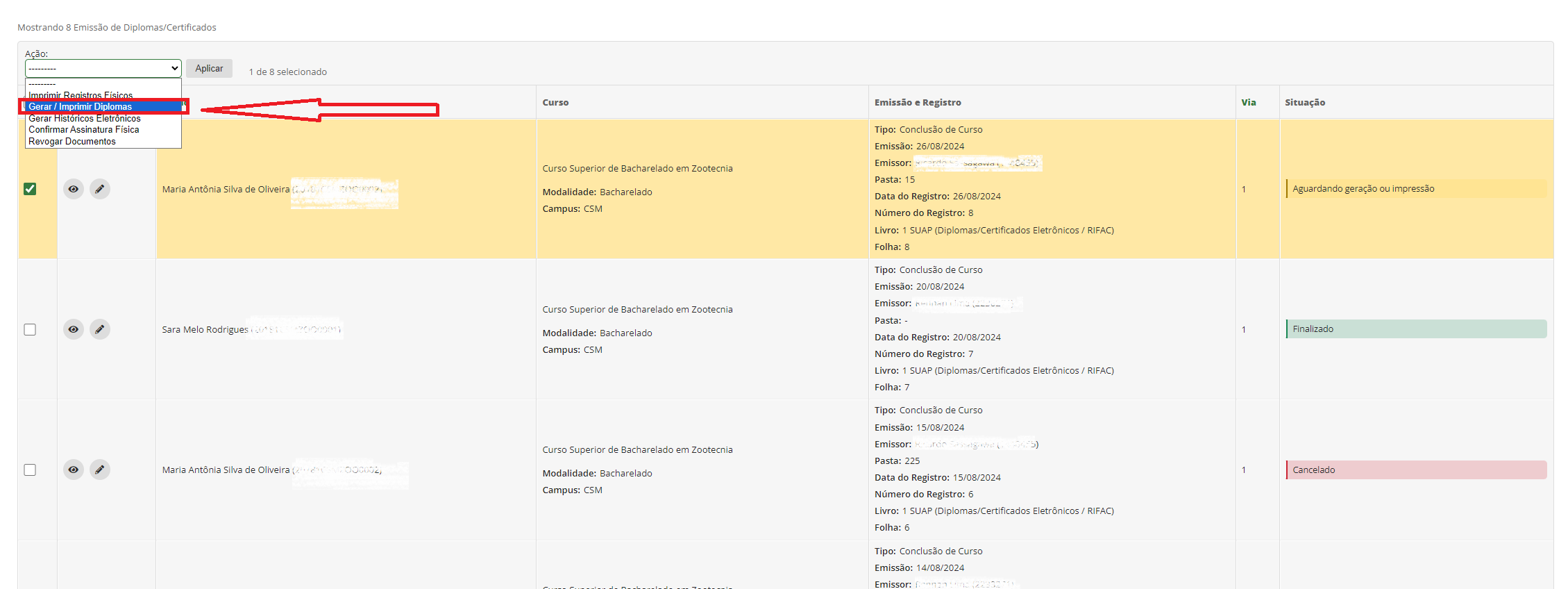Select Gerar / Imprimir Diplomas option
This screenshot has width=1568, height=589.
tap(103, 106)
